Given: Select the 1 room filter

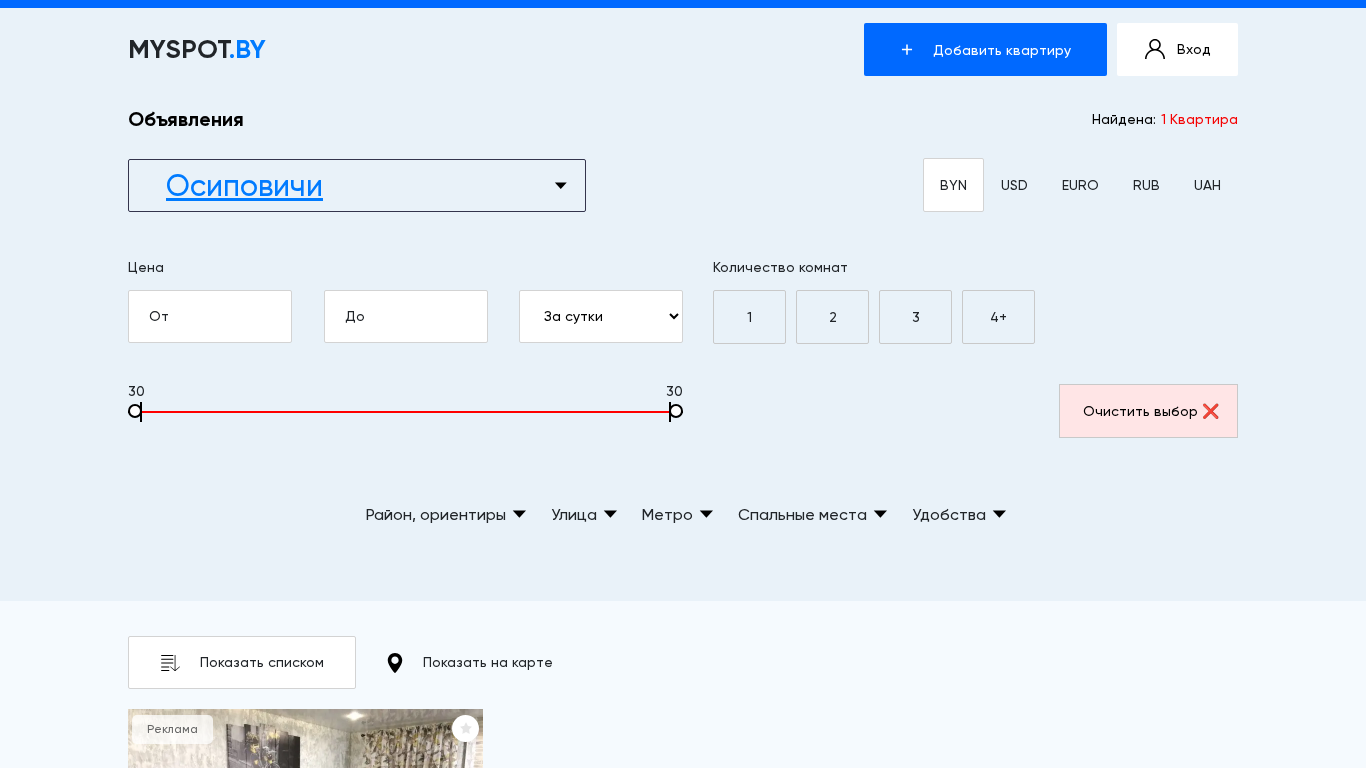Looking at the screenshot, I should (x=749, y=317).
